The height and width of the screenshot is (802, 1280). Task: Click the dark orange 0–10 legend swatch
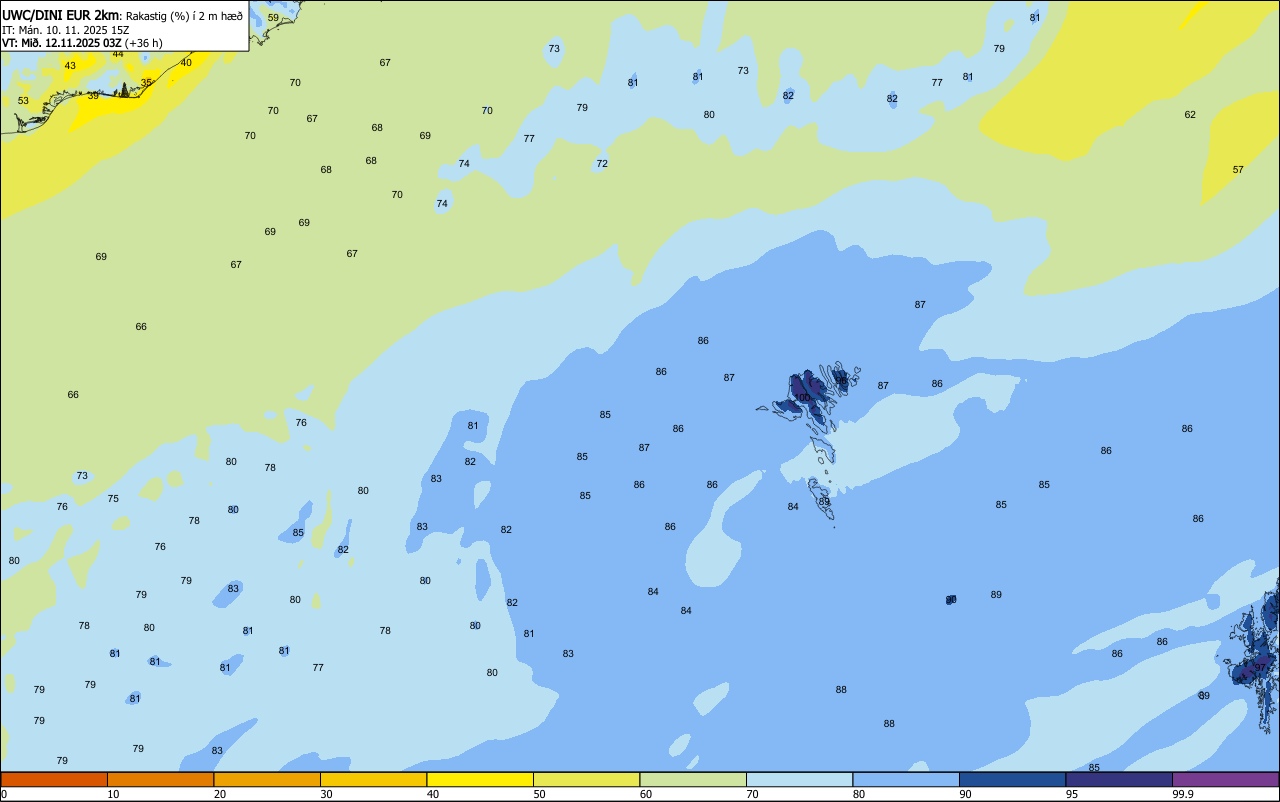pos(54,779)
